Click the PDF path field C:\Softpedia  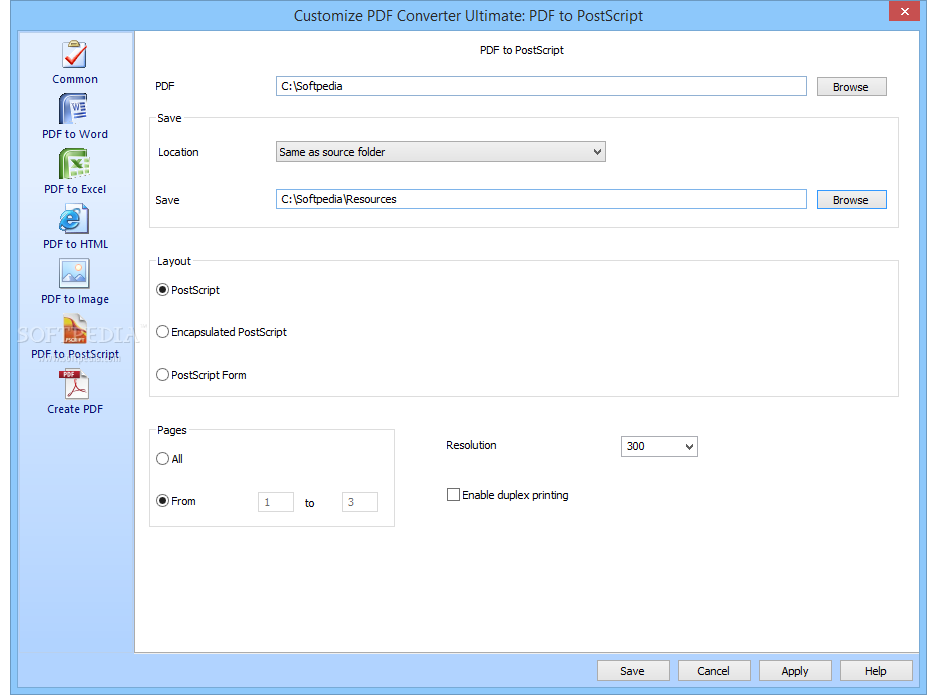[541, 86]
